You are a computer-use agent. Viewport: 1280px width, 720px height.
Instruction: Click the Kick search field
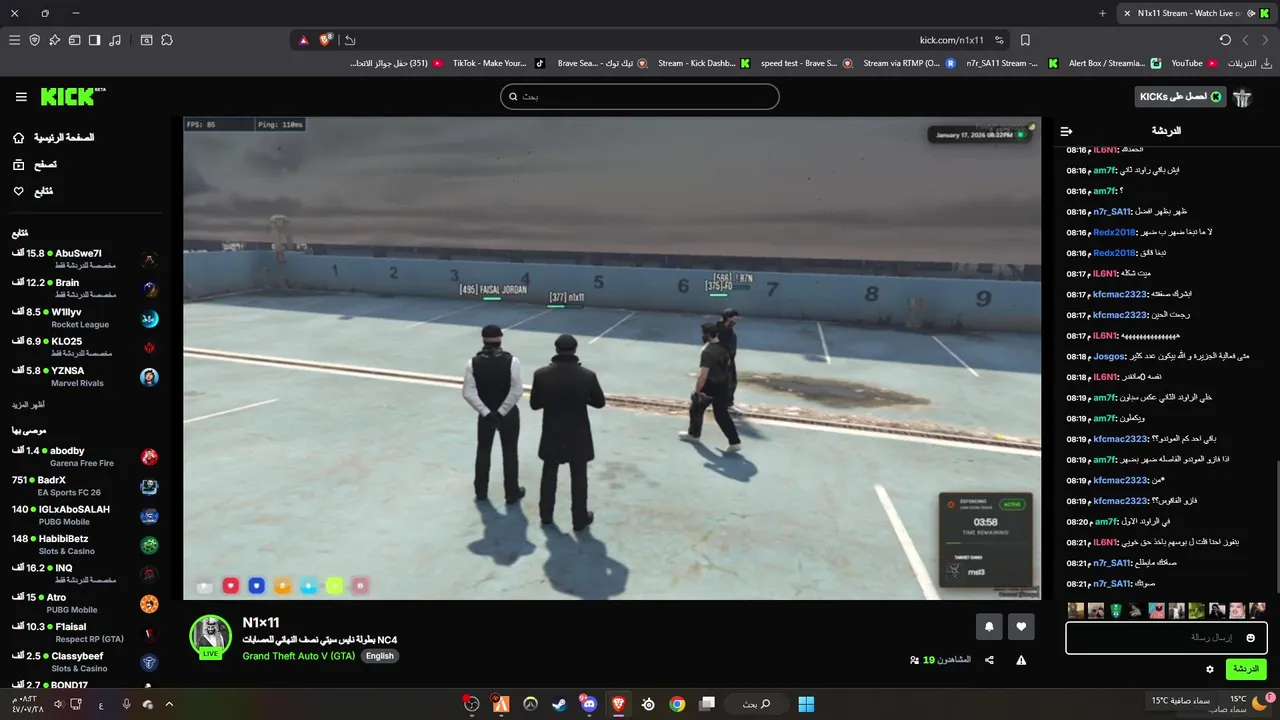point(640,97)
